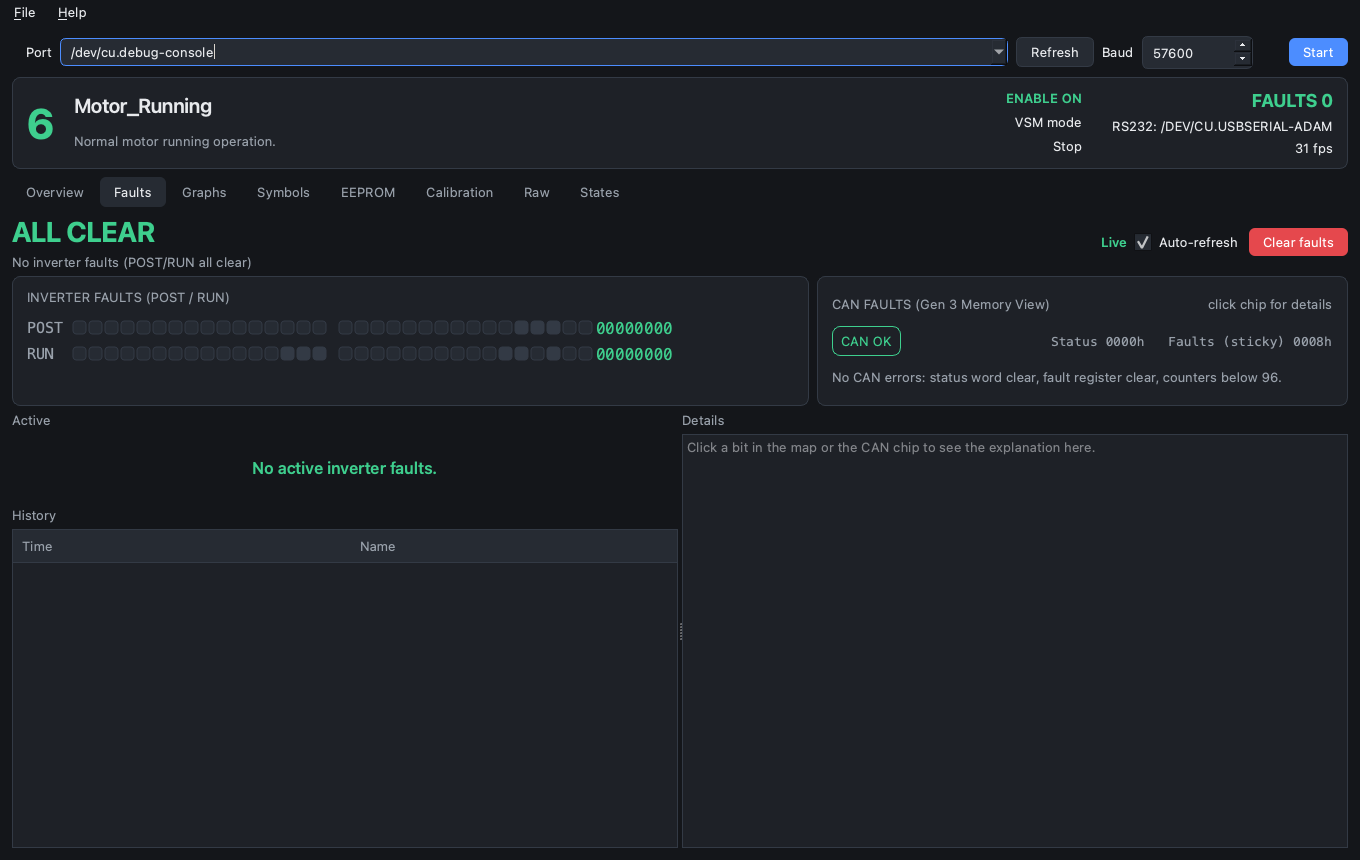Click the FAULTS 0 counter
Screen dimensions: 1360x860
click(x=1292, y=100)
